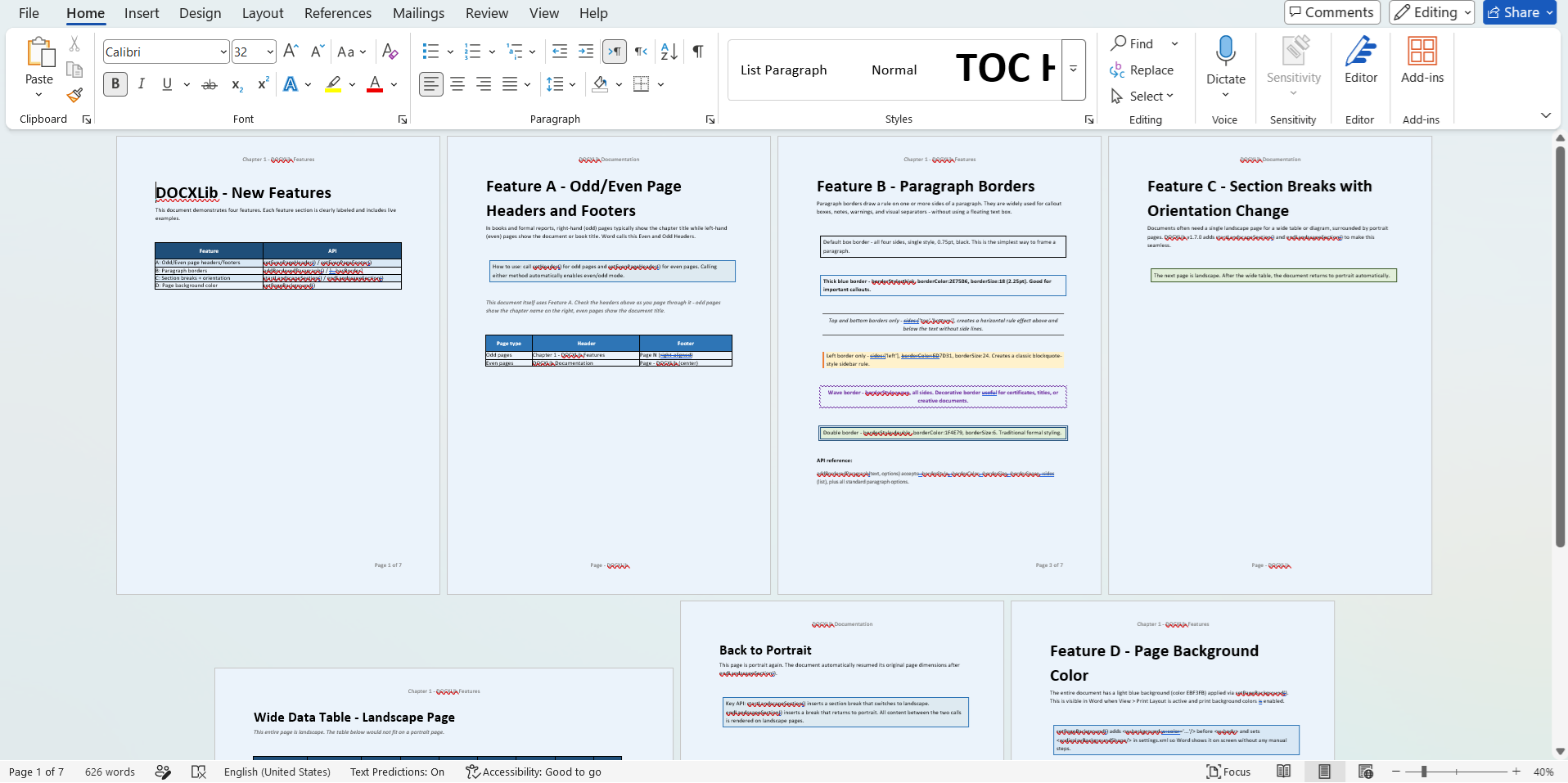Open the Editor proofing tool
This screenshot has height=783, width=1568.
click(1361, 61)
